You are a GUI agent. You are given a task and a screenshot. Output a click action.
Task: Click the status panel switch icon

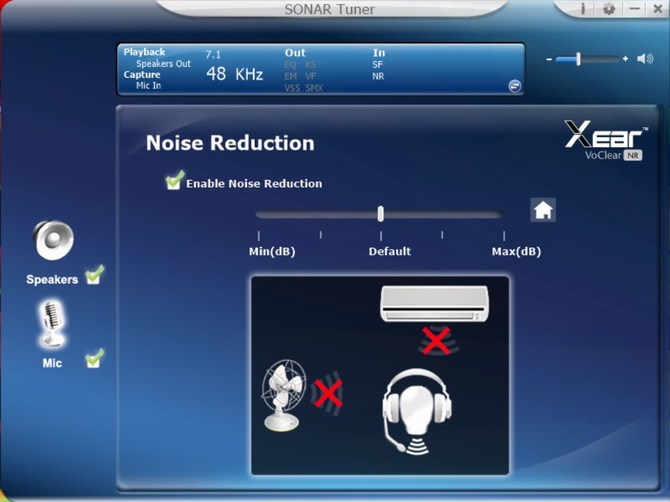(514, 86)
